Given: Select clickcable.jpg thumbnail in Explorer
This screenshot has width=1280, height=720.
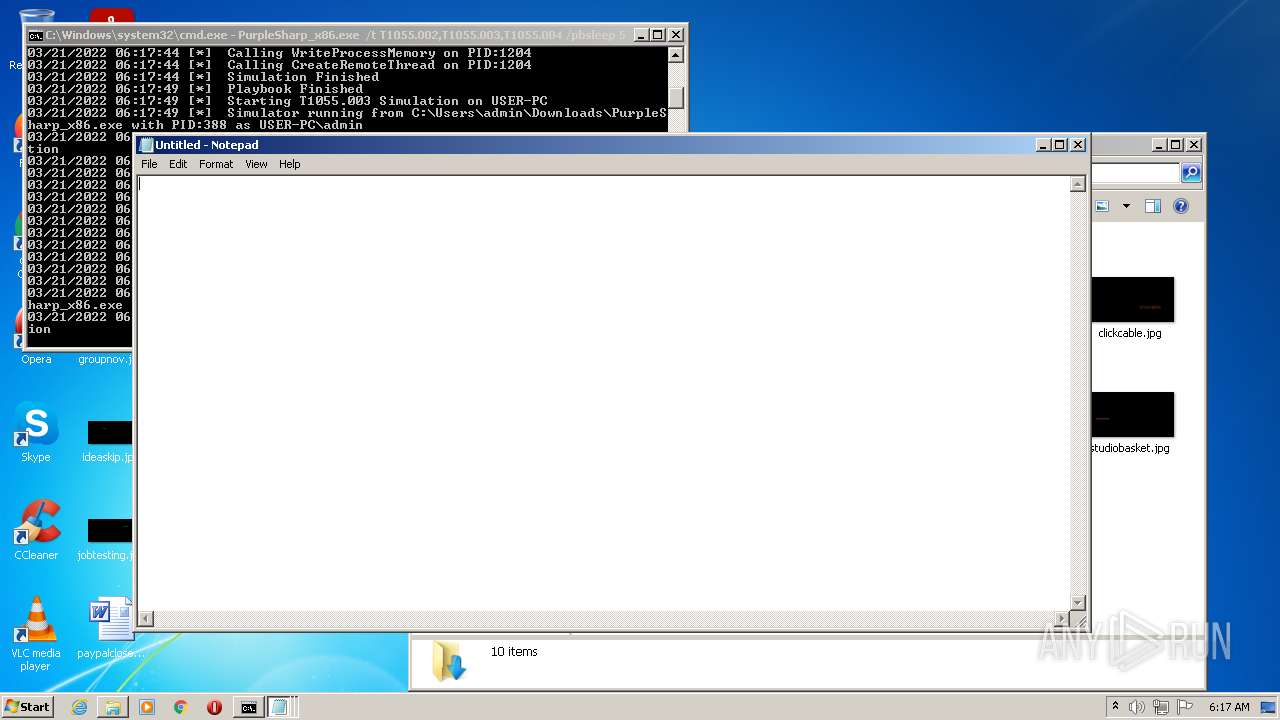Looking at the screenshot, I should (x=1132, y=300).
